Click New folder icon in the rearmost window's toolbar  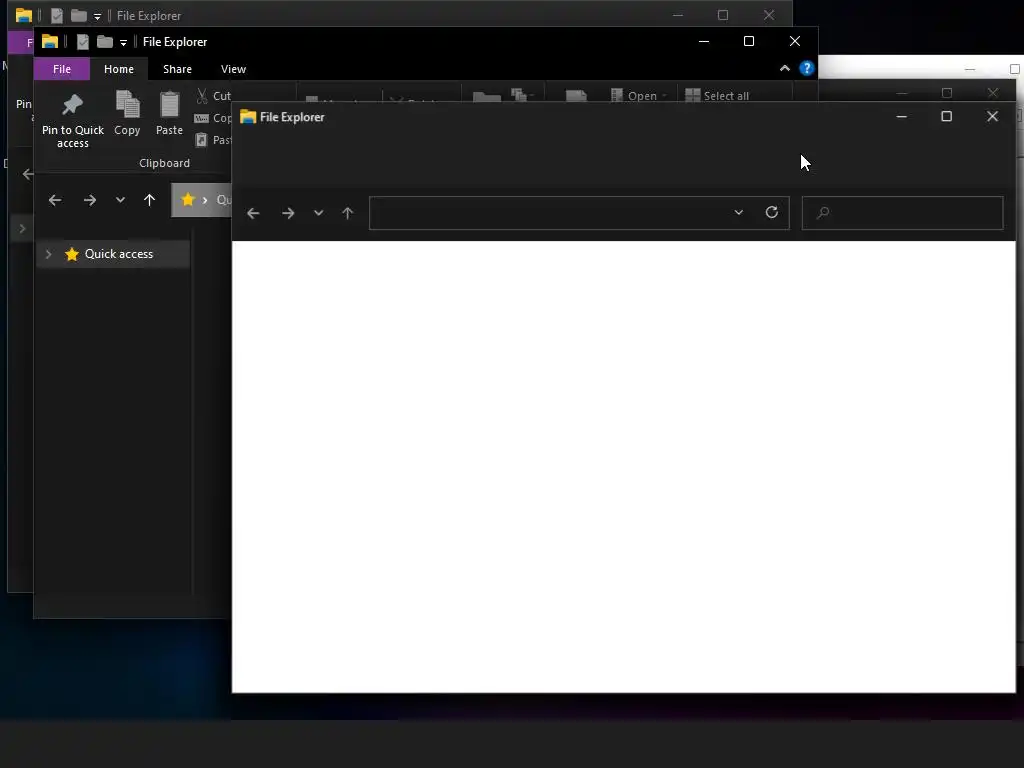[79, 16]
